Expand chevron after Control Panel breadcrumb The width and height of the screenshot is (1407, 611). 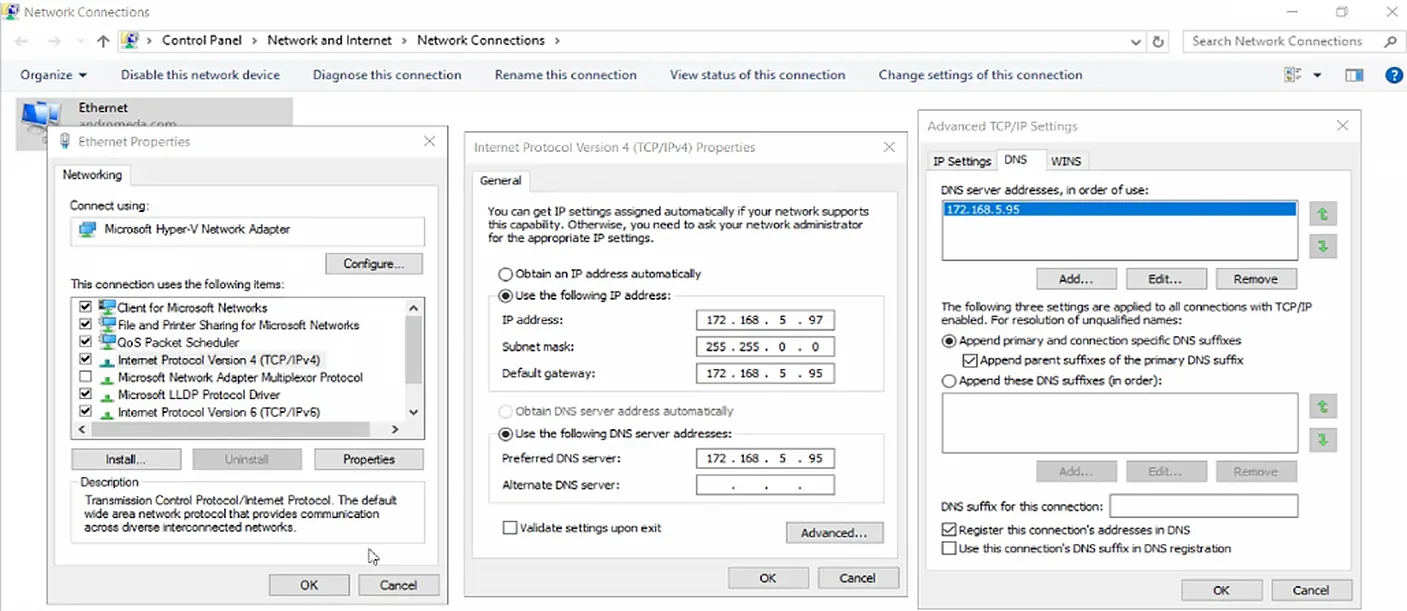256,41
